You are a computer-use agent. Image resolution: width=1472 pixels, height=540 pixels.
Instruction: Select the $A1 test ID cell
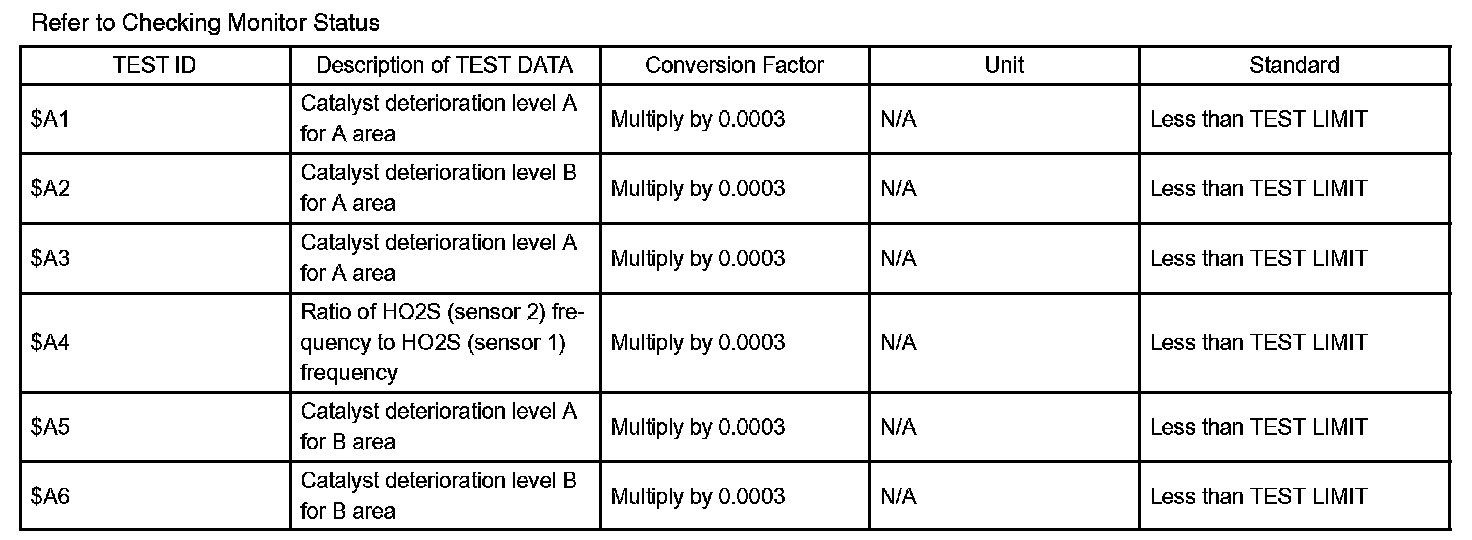155,119
